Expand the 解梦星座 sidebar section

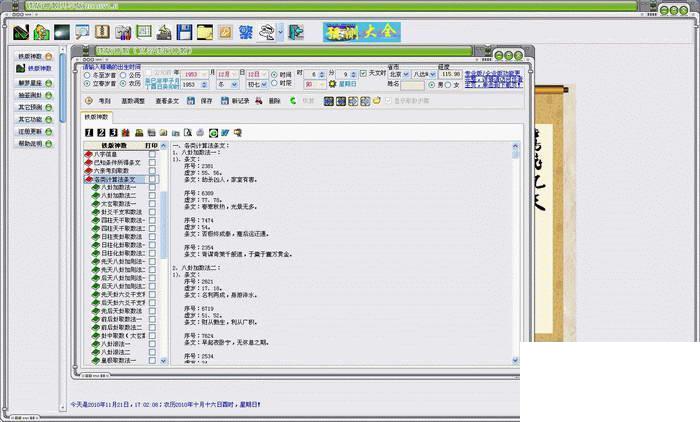tap(35, 83)
